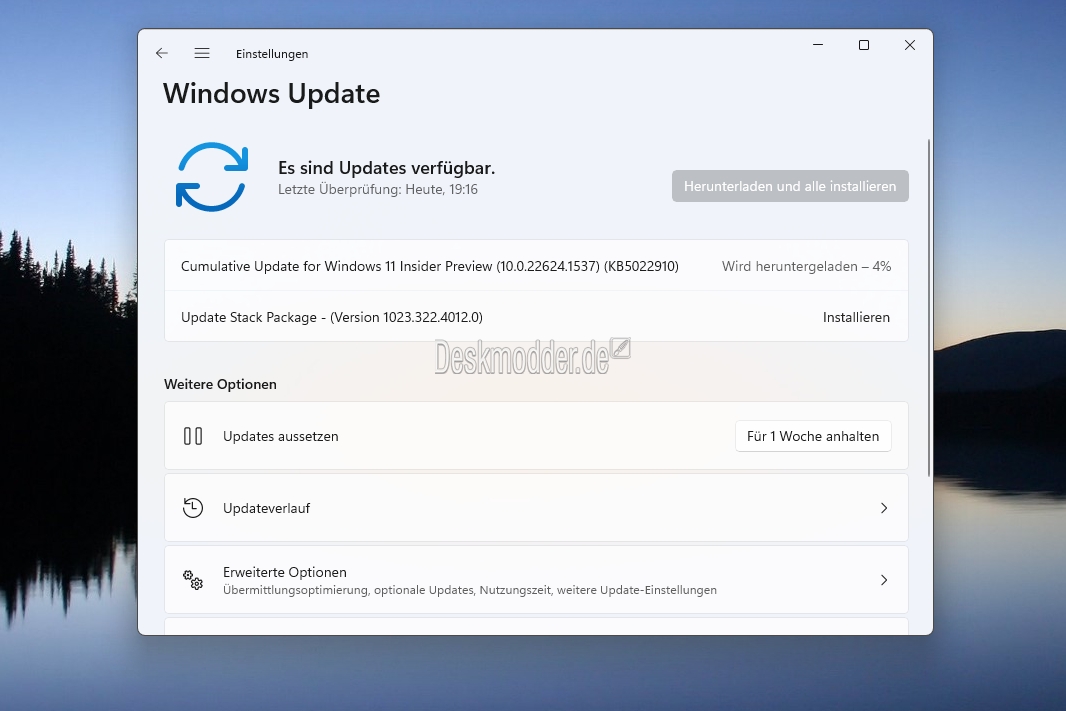Open Erweiterte Optionen settings
The height and width of the screenshot is (711, 1066).
(536, 580)
